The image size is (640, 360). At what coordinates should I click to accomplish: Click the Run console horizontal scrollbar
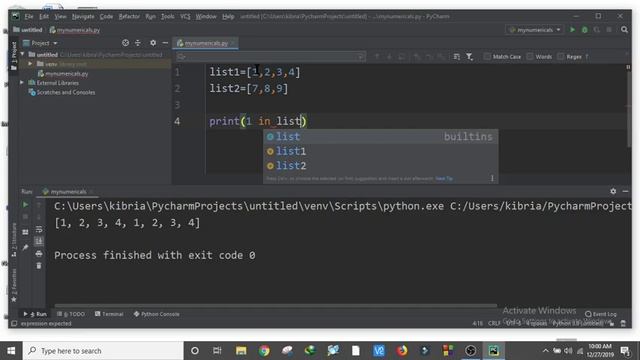(x=276, y=305)
